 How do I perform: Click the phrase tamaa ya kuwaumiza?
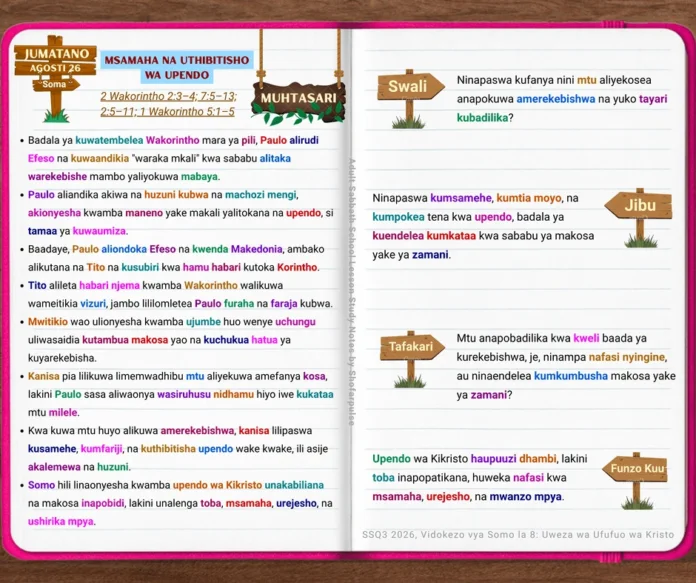tap(78, 231)
